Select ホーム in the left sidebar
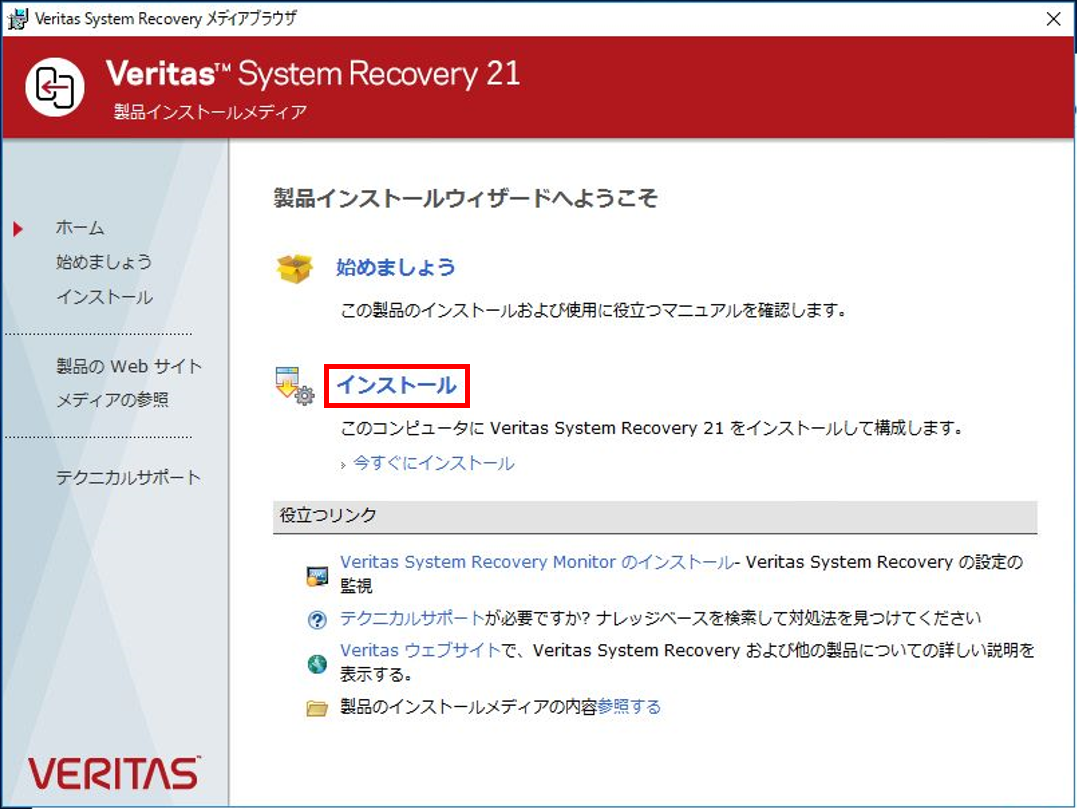1077x809 pixels. [80, 228]
